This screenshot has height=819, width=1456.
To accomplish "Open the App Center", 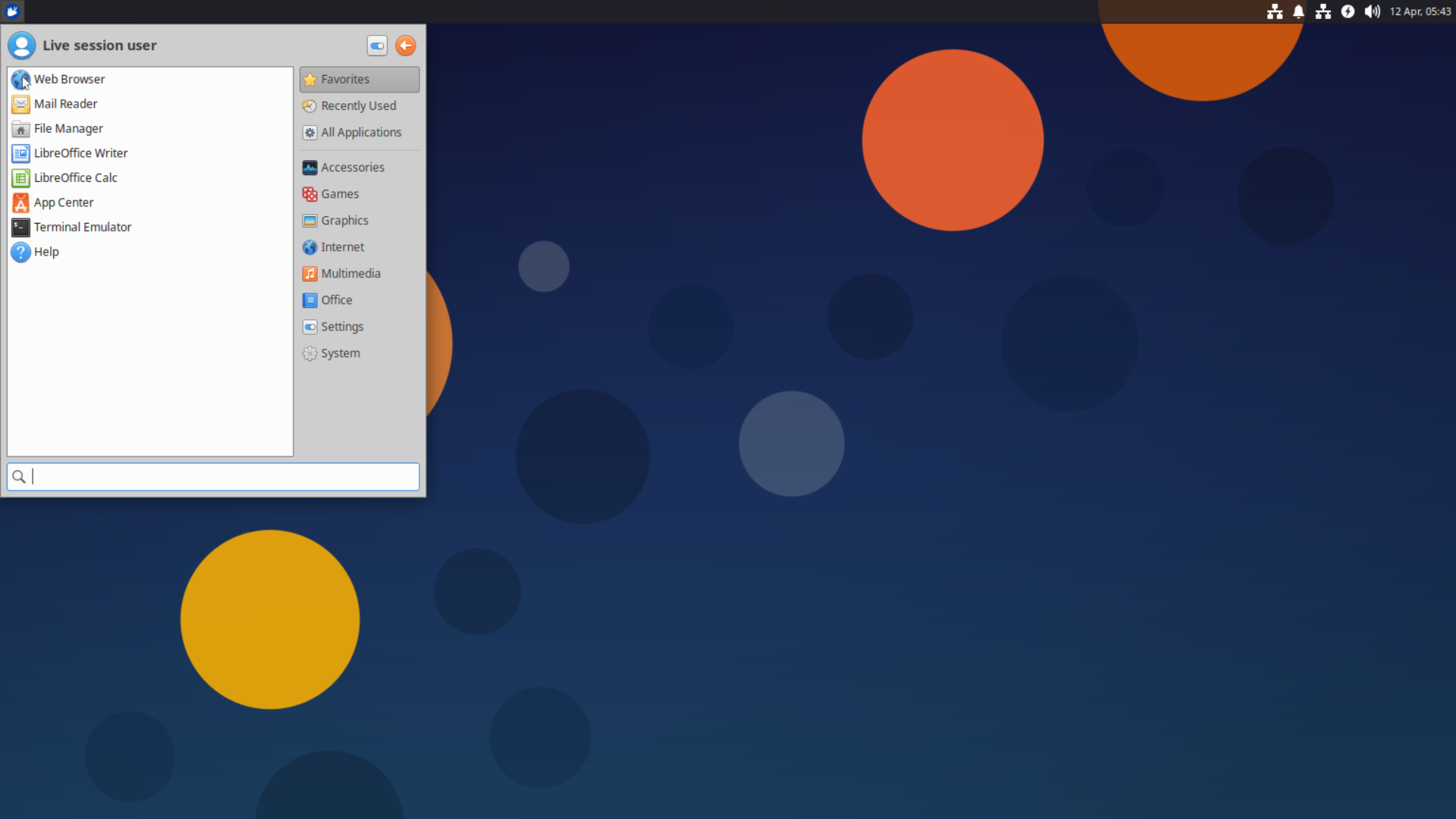I will coord(64,202).
